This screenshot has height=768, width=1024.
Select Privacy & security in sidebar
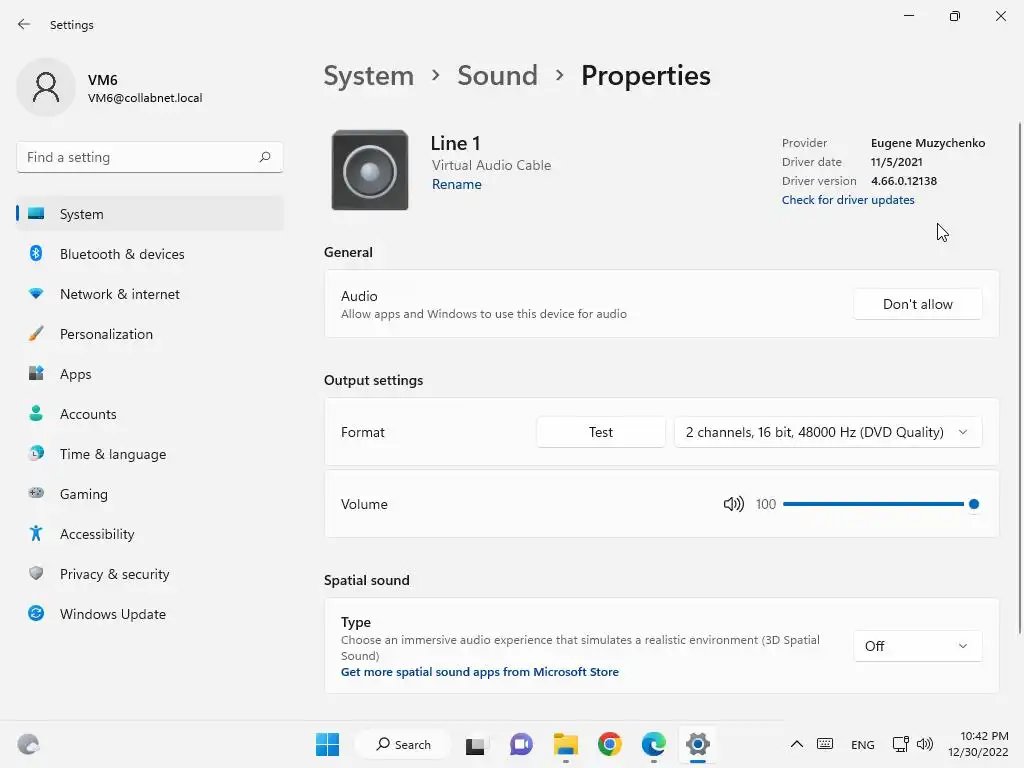tap(114, 574)
